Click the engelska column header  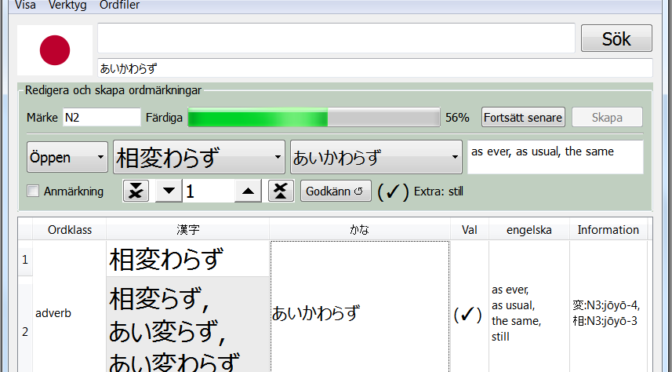(x=529, y=230)
